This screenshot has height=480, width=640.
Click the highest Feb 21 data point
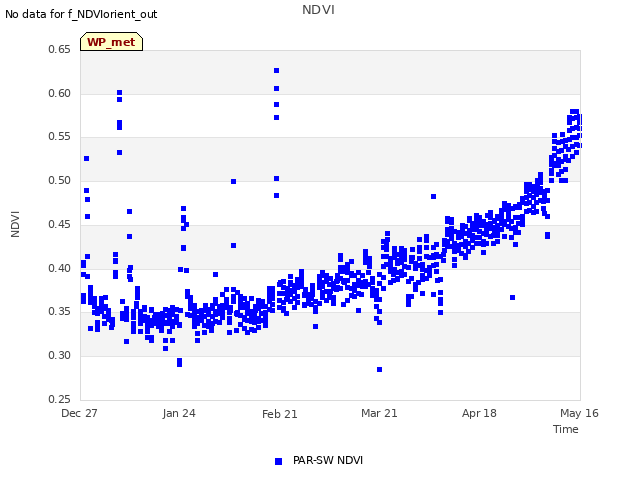click(276, 71)
